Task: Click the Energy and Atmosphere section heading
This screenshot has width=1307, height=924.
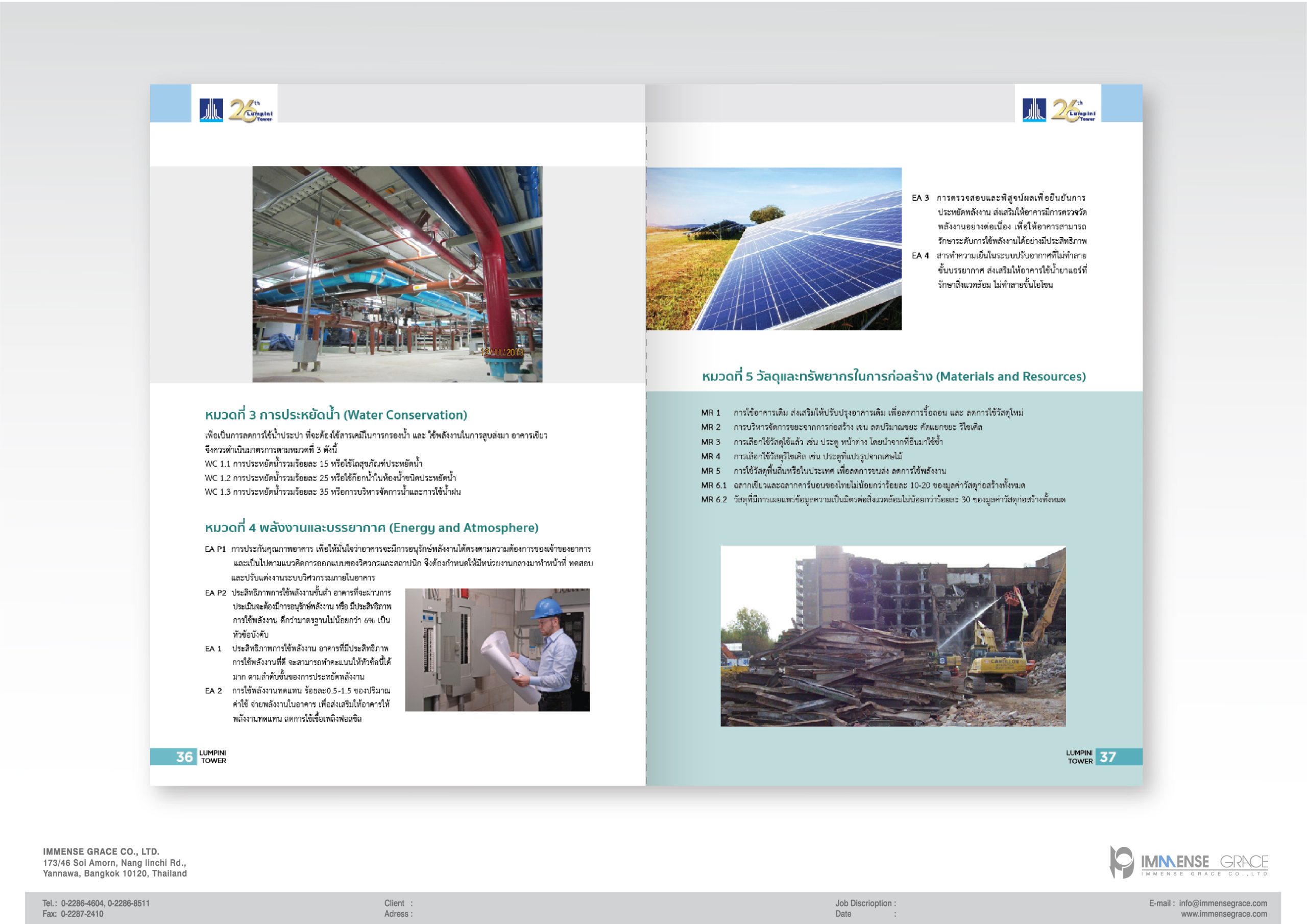Action: point(371,528)
